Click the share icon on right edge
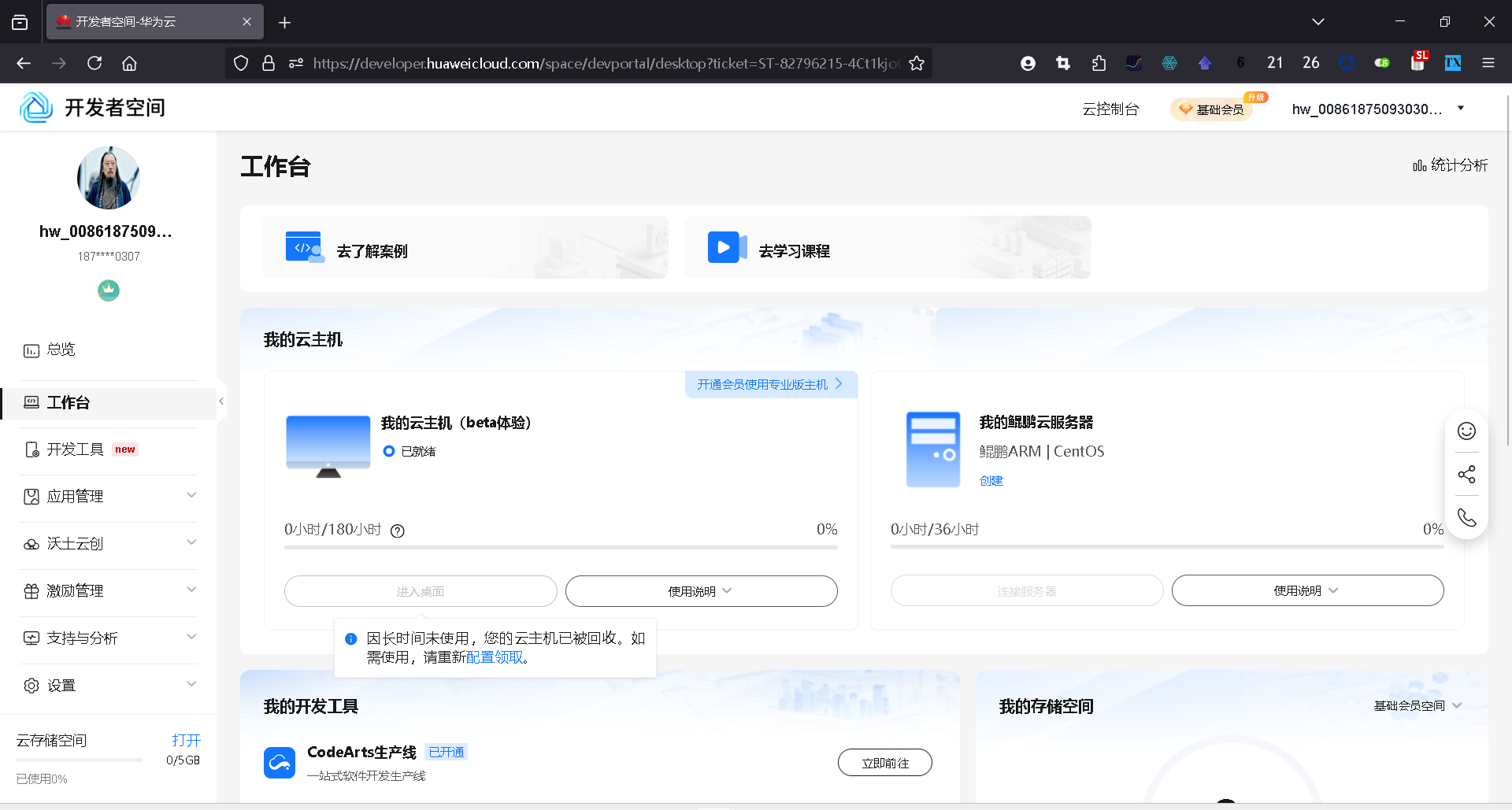1512x810 pixels. point(1466,474)
